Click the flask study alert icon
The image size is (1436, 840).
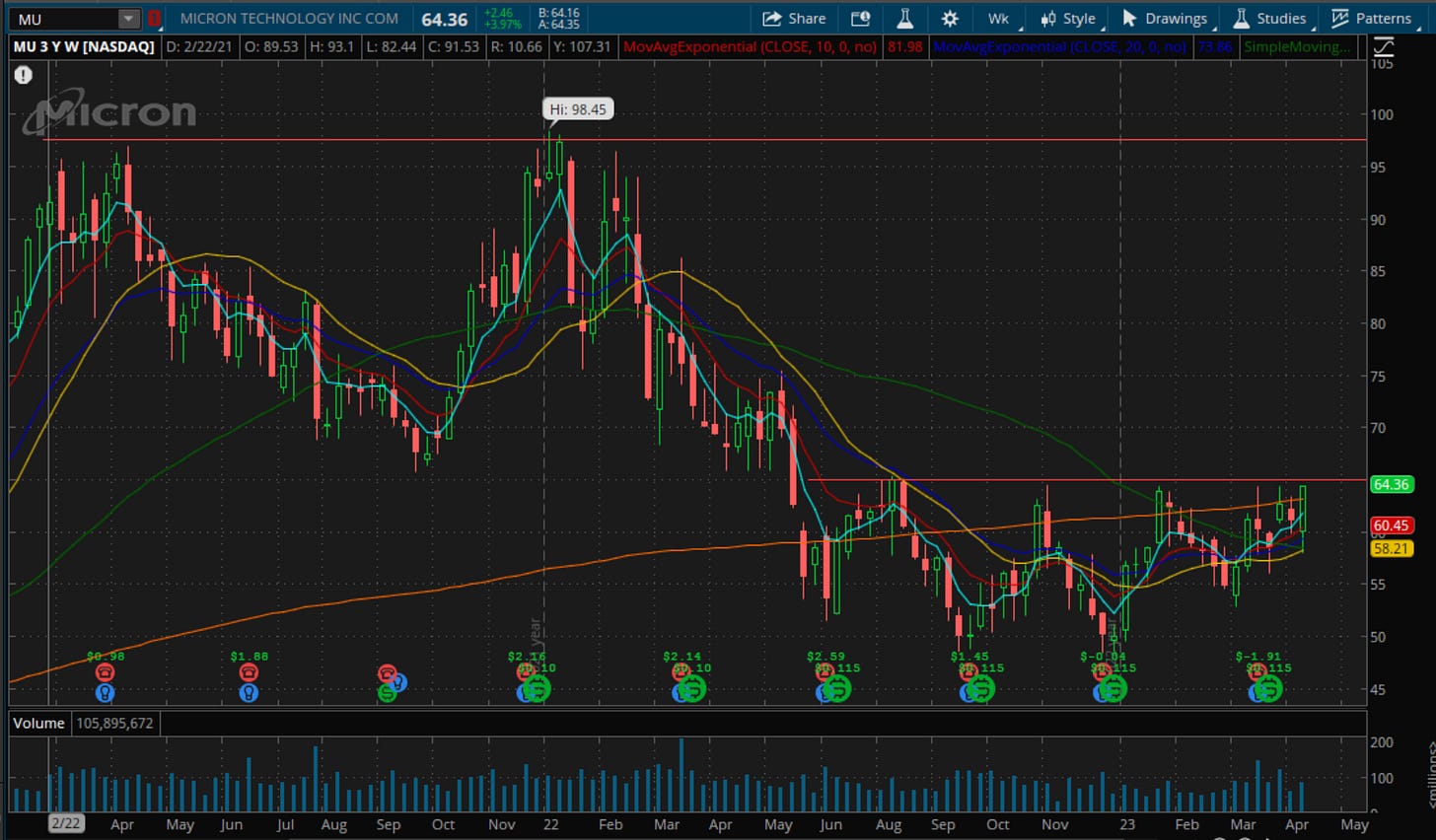(x=904, y=19)
